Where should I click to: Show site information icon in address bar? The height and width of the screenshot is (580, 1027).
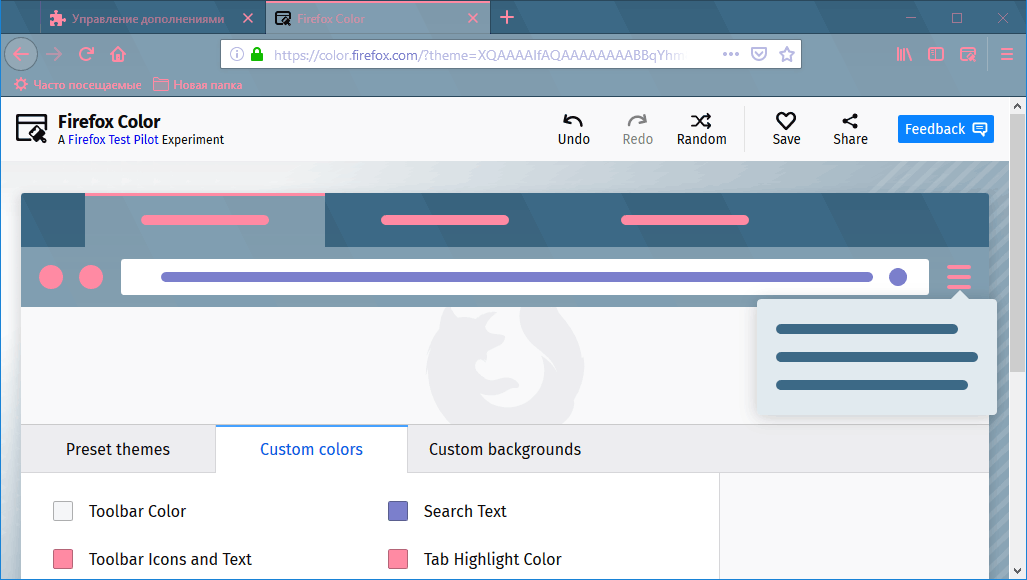pos(237,54)
